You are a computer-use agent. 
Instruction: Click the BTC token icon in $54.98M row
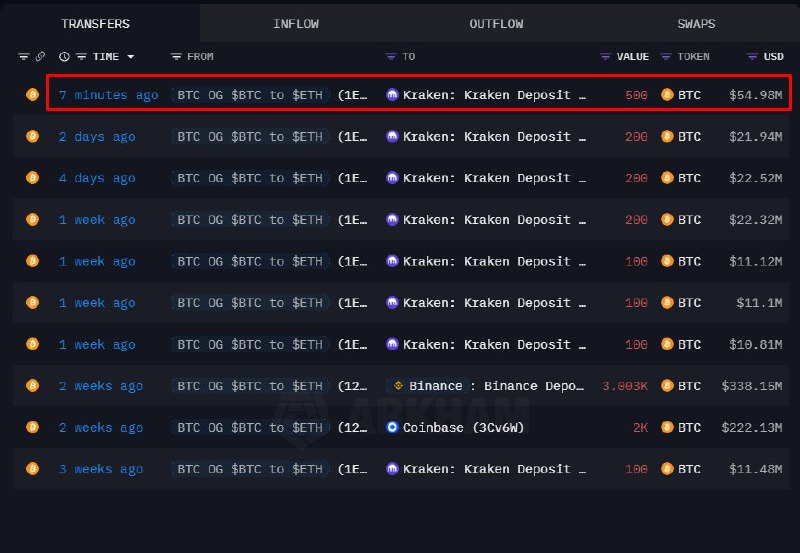coord(667,95)
